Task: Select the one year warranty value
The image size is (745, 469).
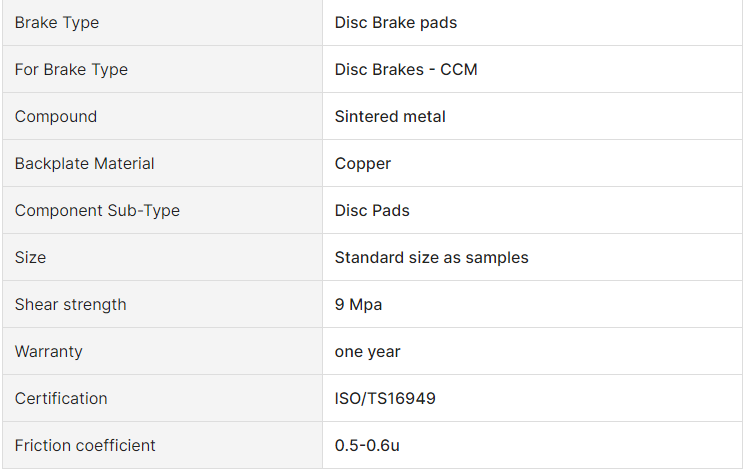Action: click(x=367, y=352)
